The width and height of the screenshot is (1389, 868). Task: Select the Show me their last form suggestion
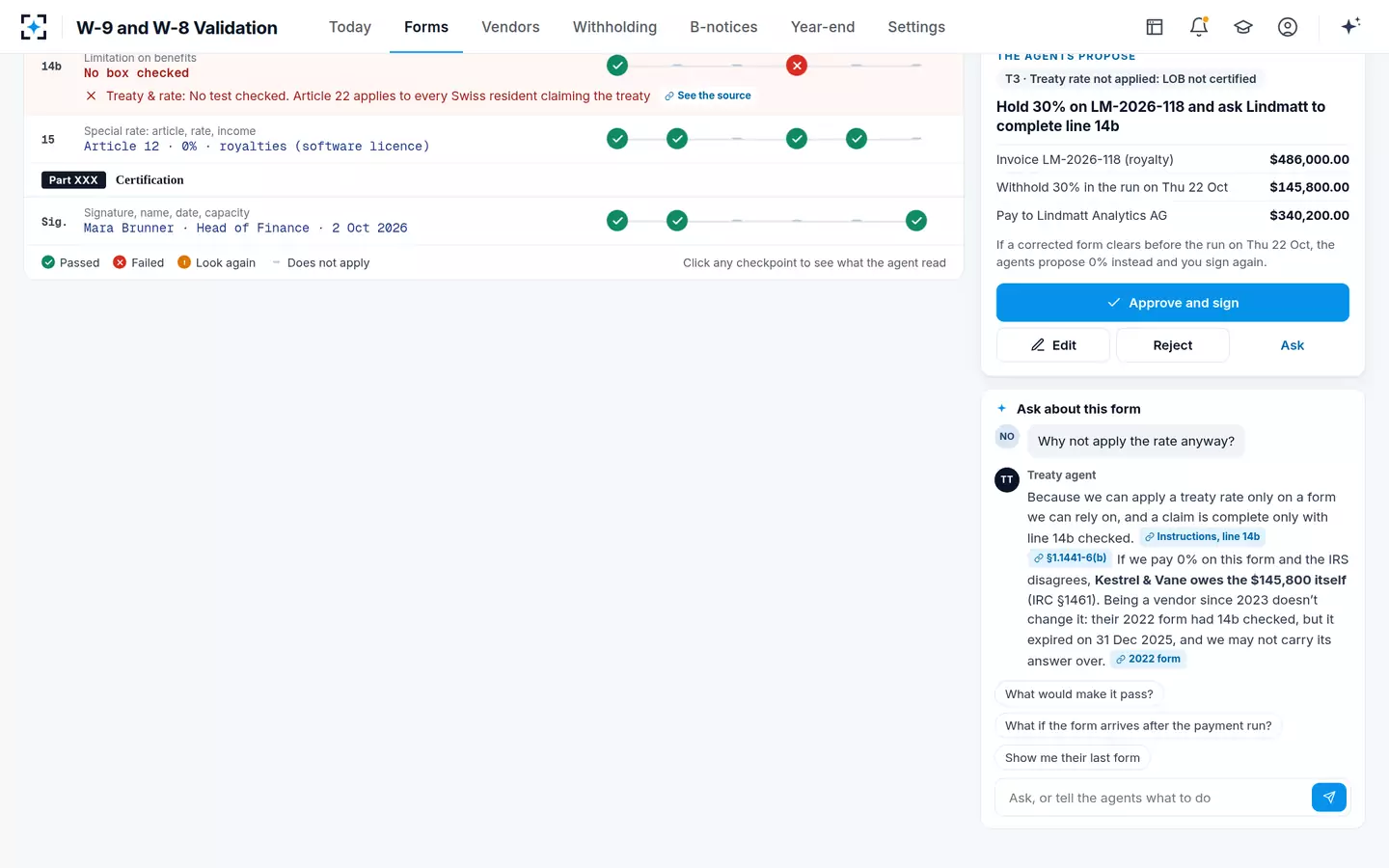tap(1073, 758)
